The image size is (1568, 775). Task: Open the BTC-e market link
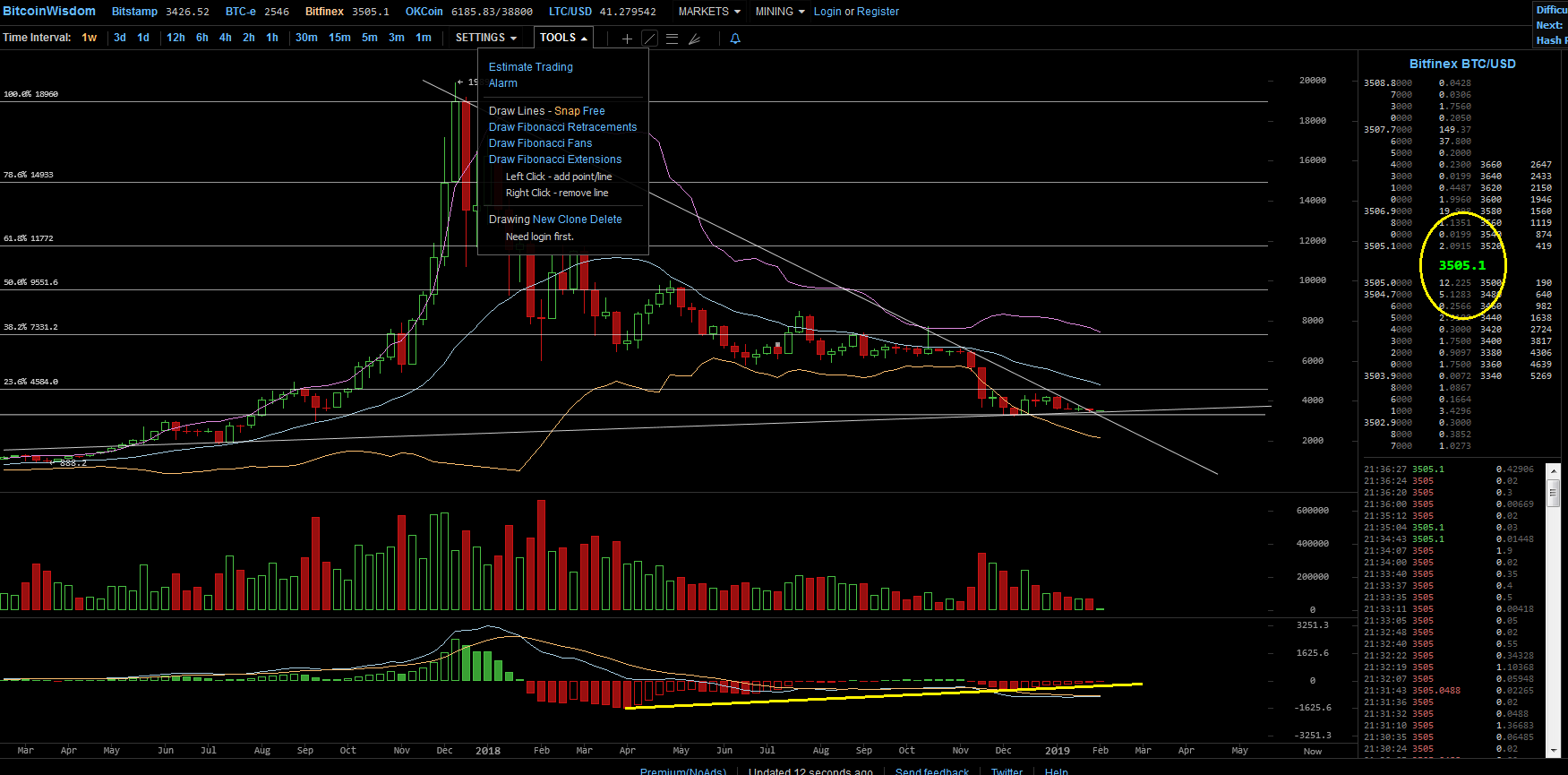241,12
